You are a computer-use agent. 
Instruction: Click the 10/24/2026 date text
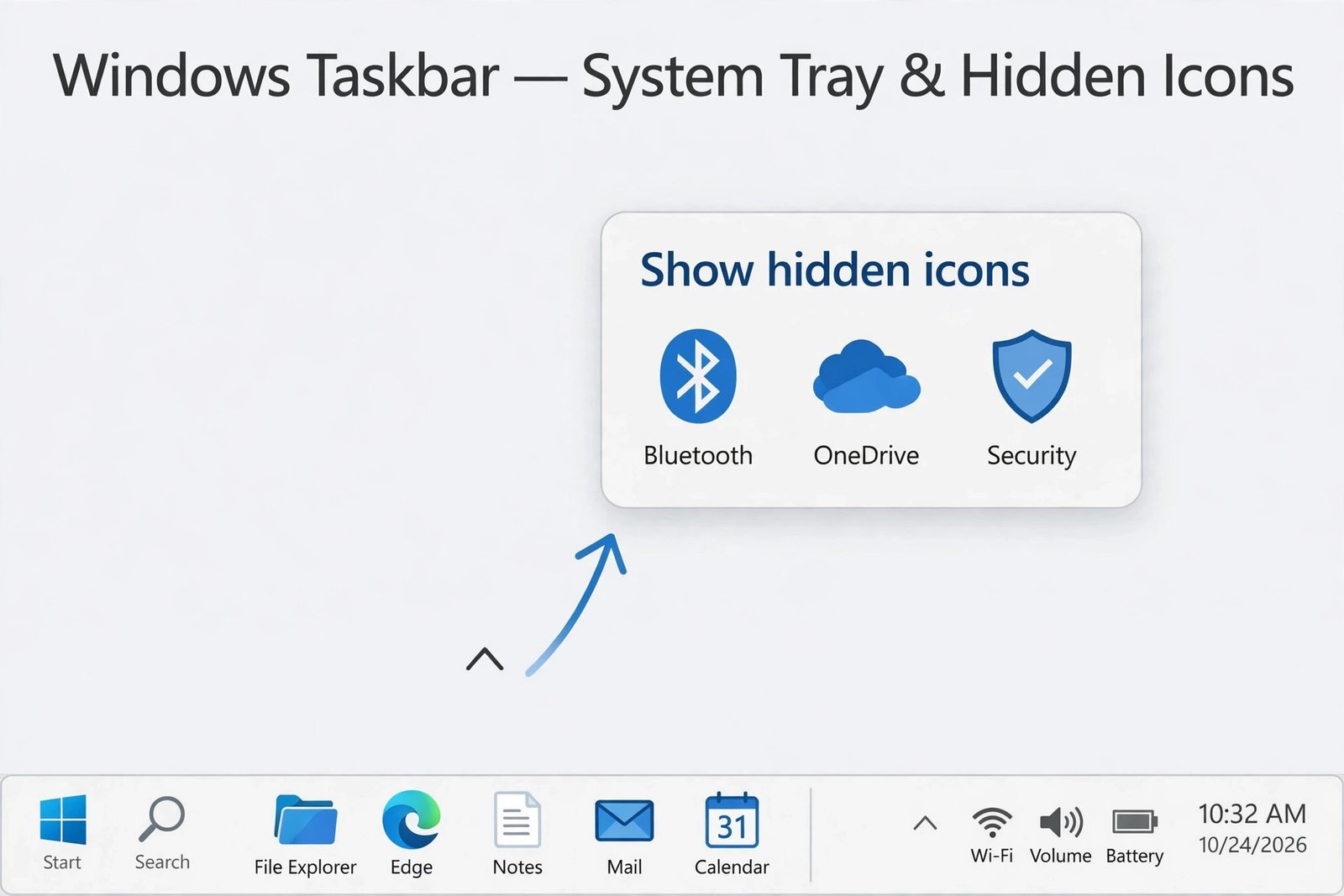(x=1252, y=844)
